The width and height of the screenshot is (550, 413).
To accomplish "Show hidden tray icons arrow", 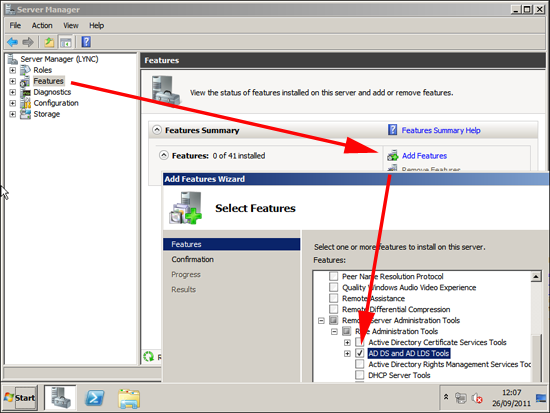I will [x=446, y=397].
